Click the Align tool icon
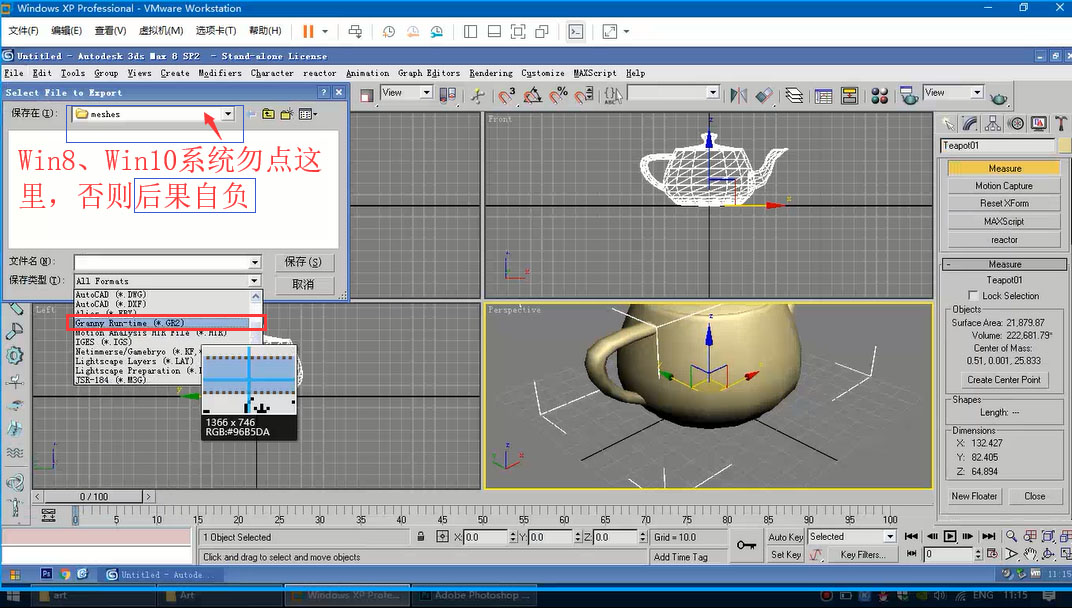The width and height of the screenshot is (1072, 608). coord(764,95)
